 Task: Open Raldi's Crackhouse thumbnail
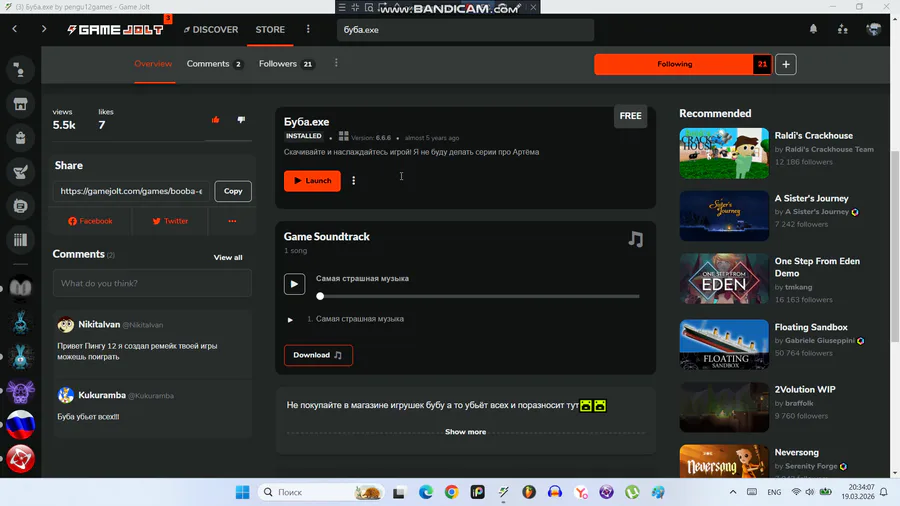[x=724, y=153]
